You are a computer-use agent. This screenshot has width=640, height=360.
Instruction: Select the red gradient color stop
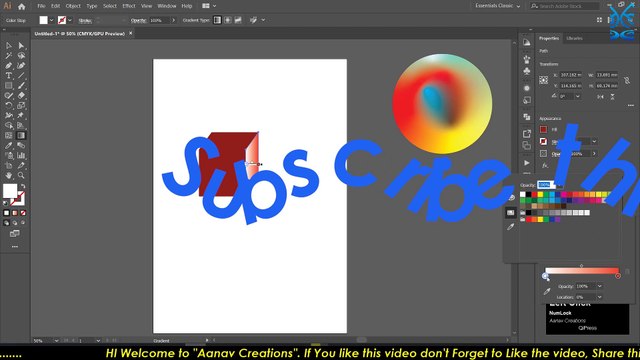coord(618,276)
